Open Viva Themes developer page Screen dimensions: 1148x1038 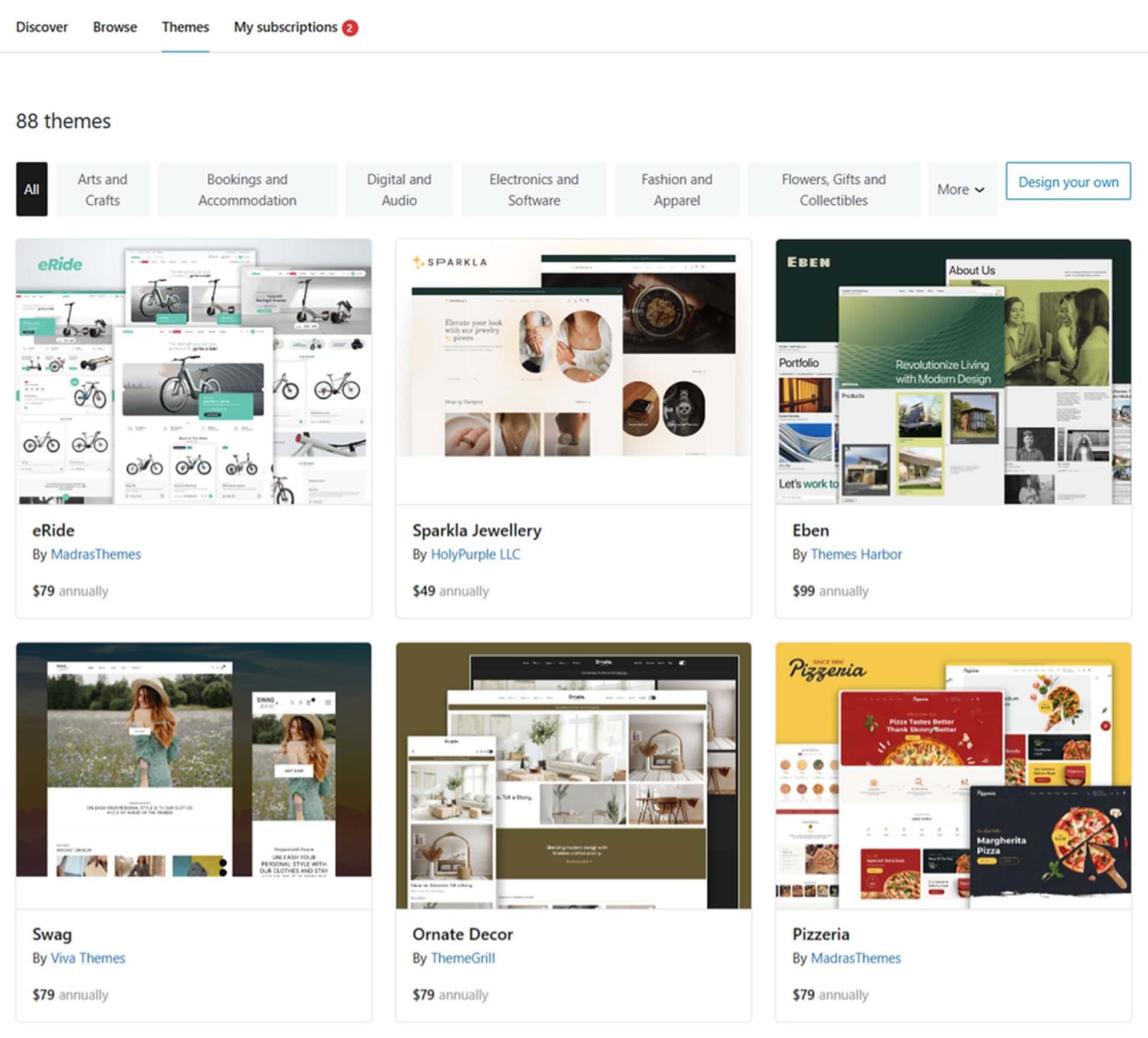coord(88,958)
